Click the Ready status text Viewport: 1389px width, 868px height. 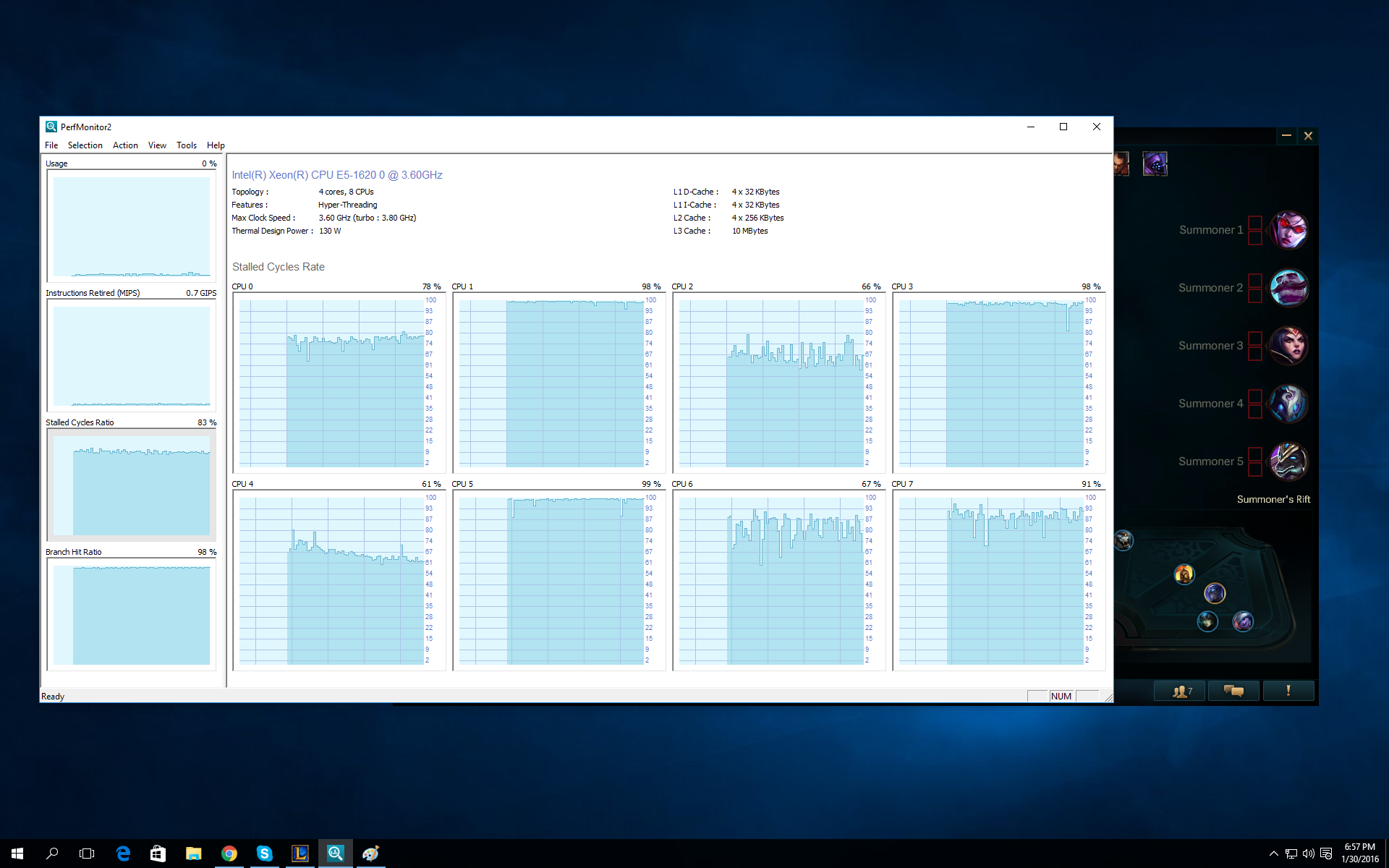53,697
